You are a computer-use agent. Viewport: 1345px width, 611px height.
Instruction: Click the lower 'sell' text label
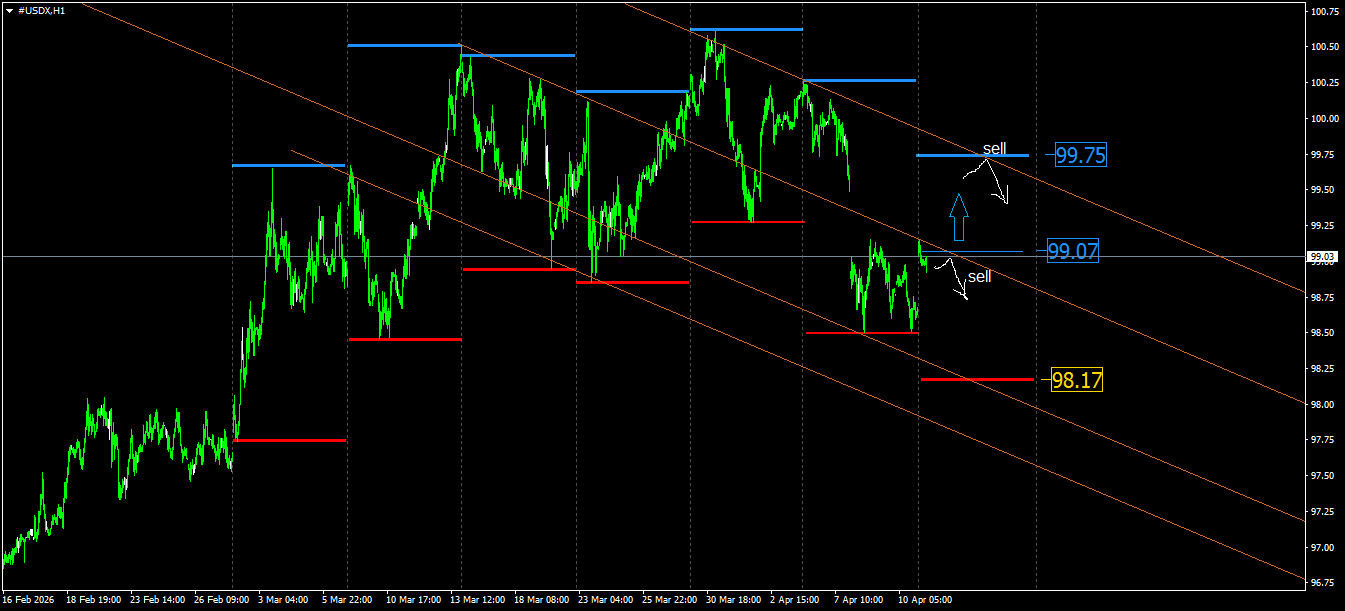point(980,277)
